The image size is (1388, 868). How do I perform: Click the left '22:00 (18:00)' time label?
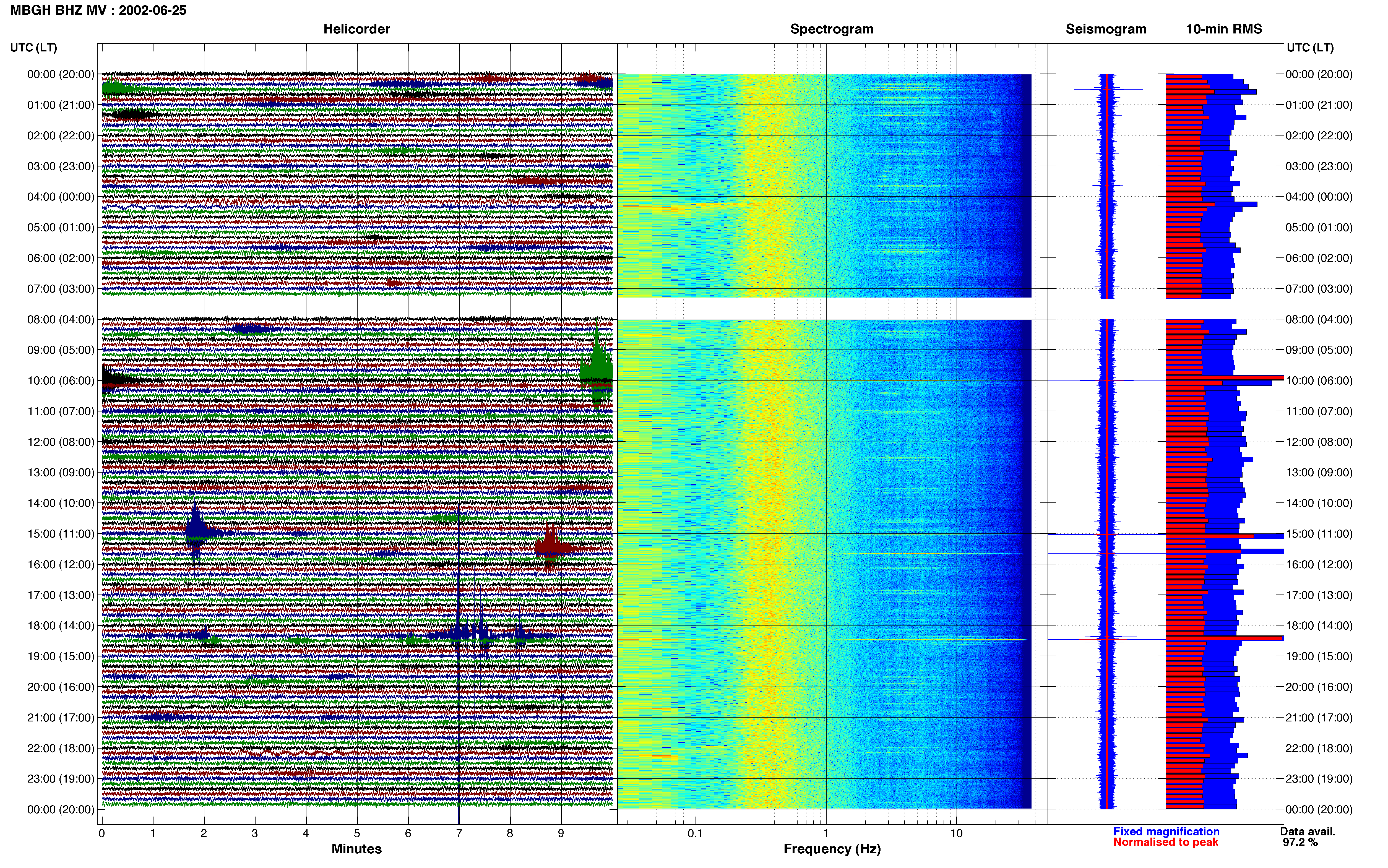[61, 748]
